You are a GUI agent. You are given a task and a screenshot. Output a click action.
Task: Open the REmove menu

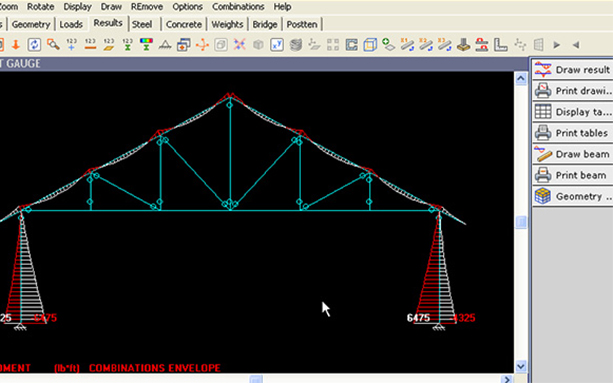pos(147,7)
